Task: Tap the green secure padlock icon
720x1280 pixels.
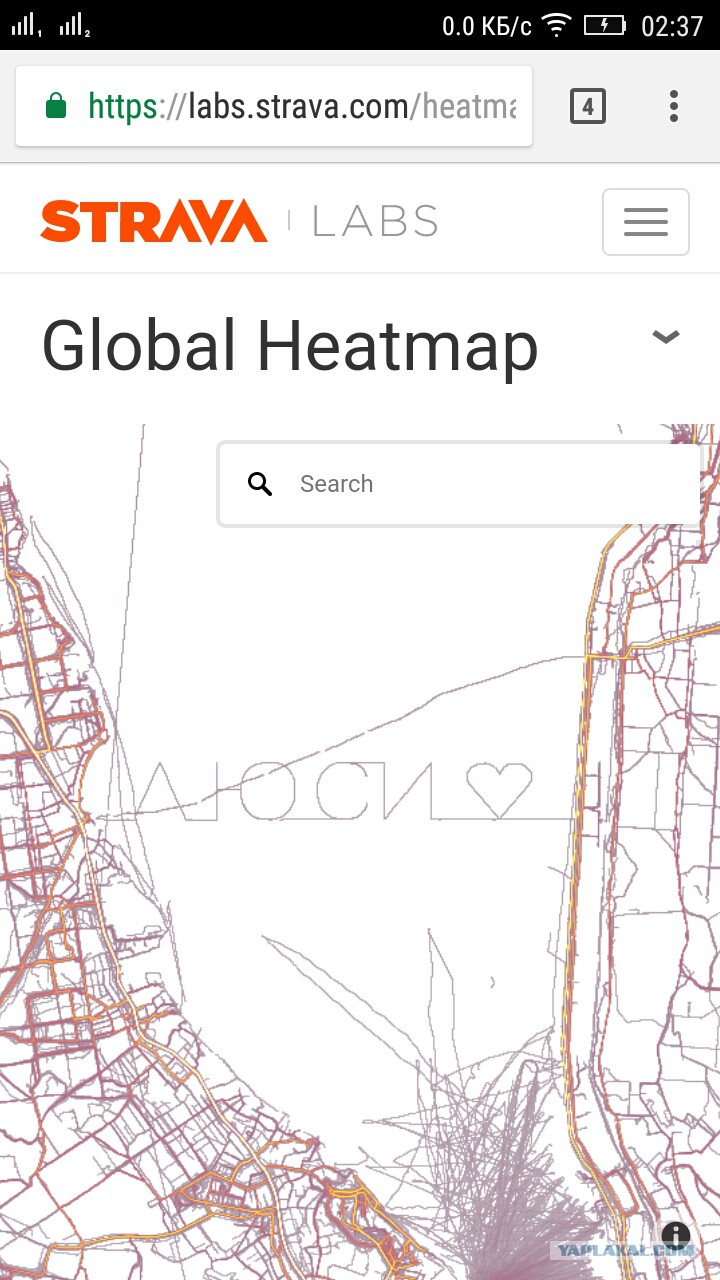Action: (56, 105)
